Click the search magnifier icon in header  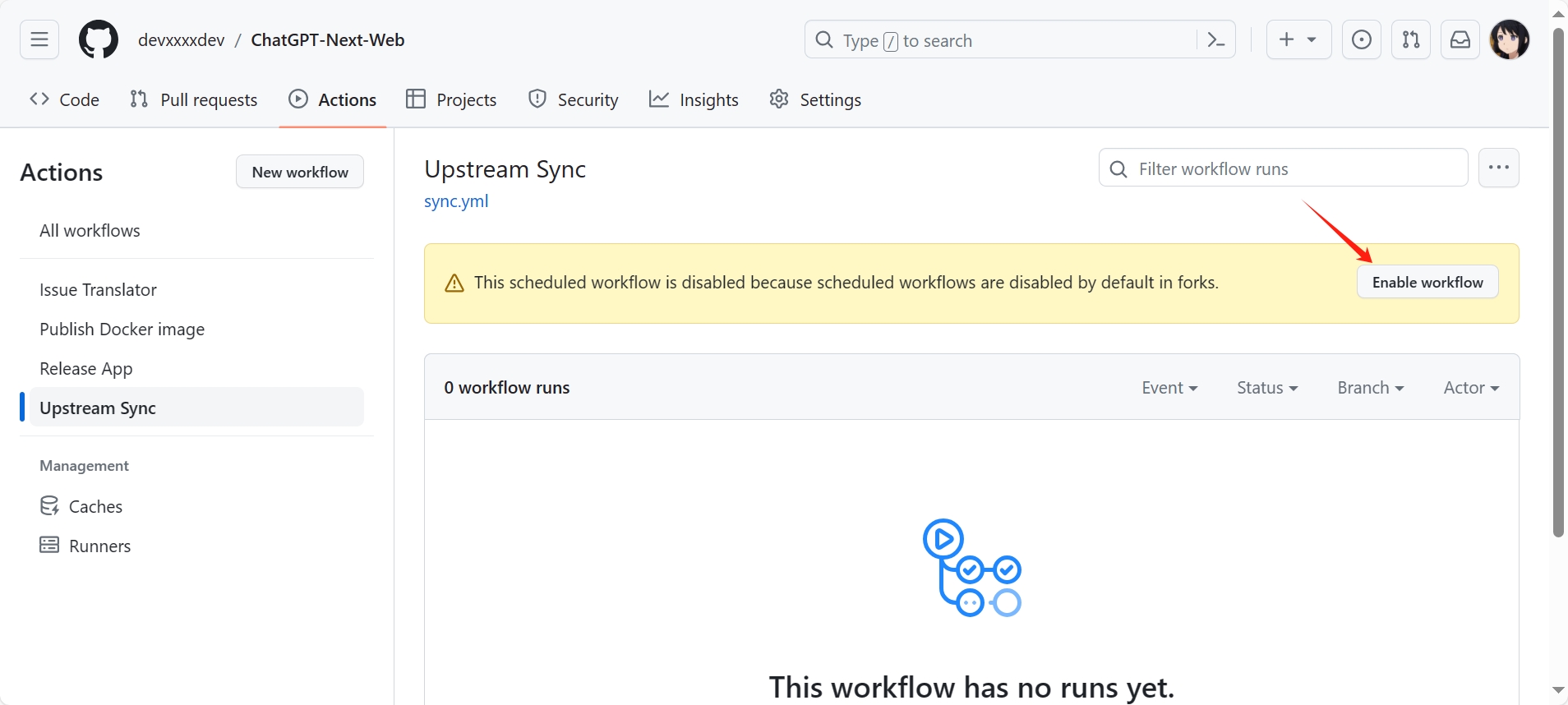point(824,39)
